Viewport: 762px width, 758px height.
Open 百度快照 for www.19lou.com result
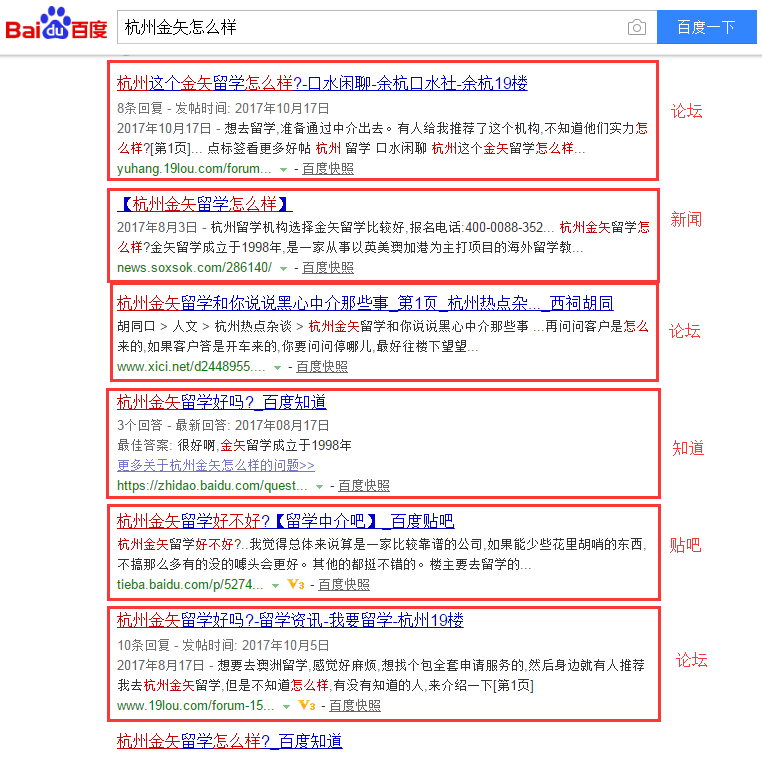(x=355, y=706)
